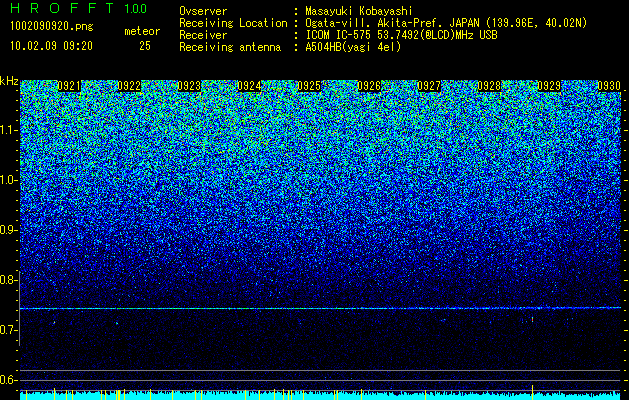Click the Ovserver field label
The width and height of the screenshot is (629, 400).
[203, 11]
